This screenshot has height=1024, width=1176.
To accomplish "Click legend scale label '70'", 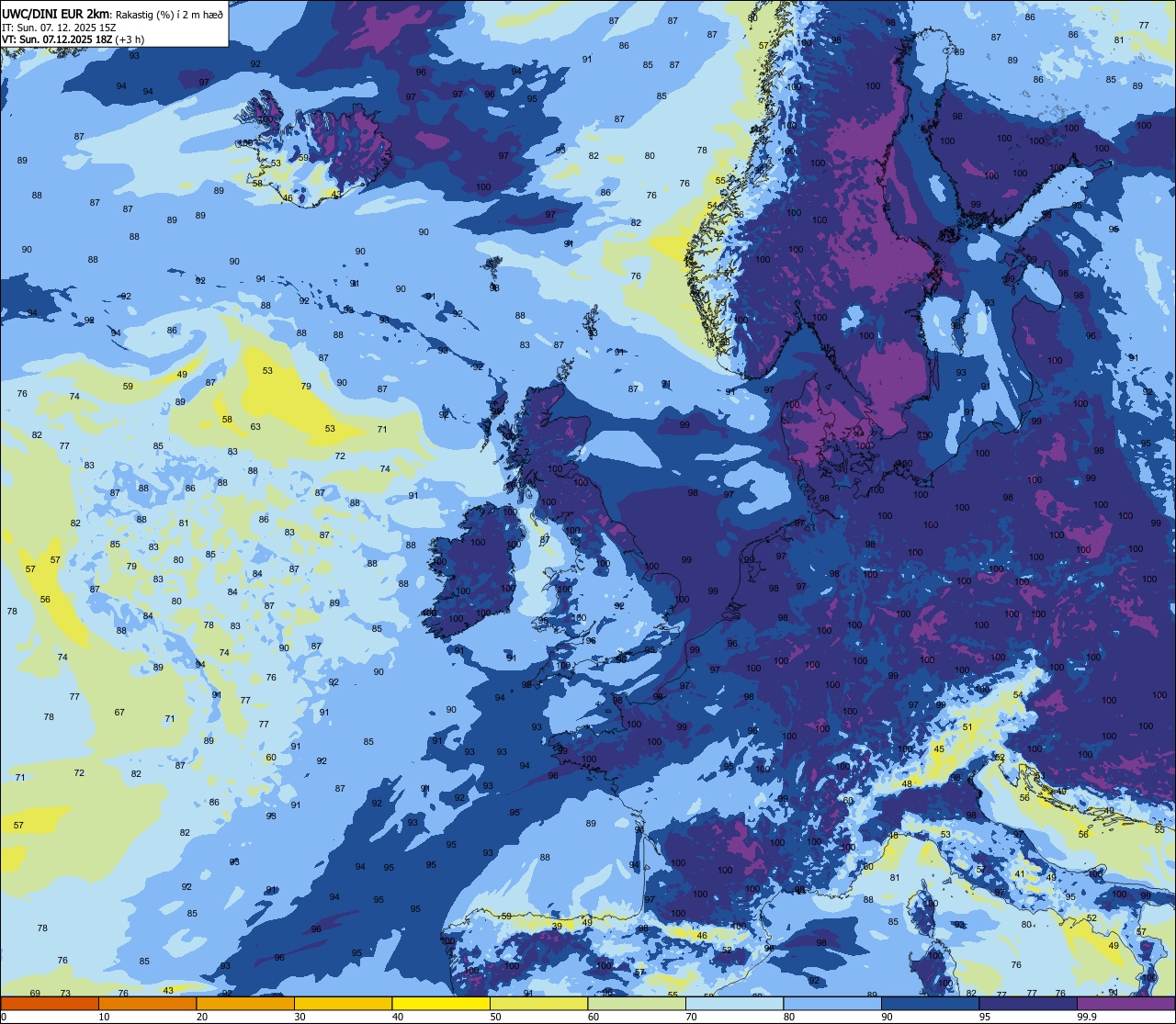I will [x=691, y=1017].
